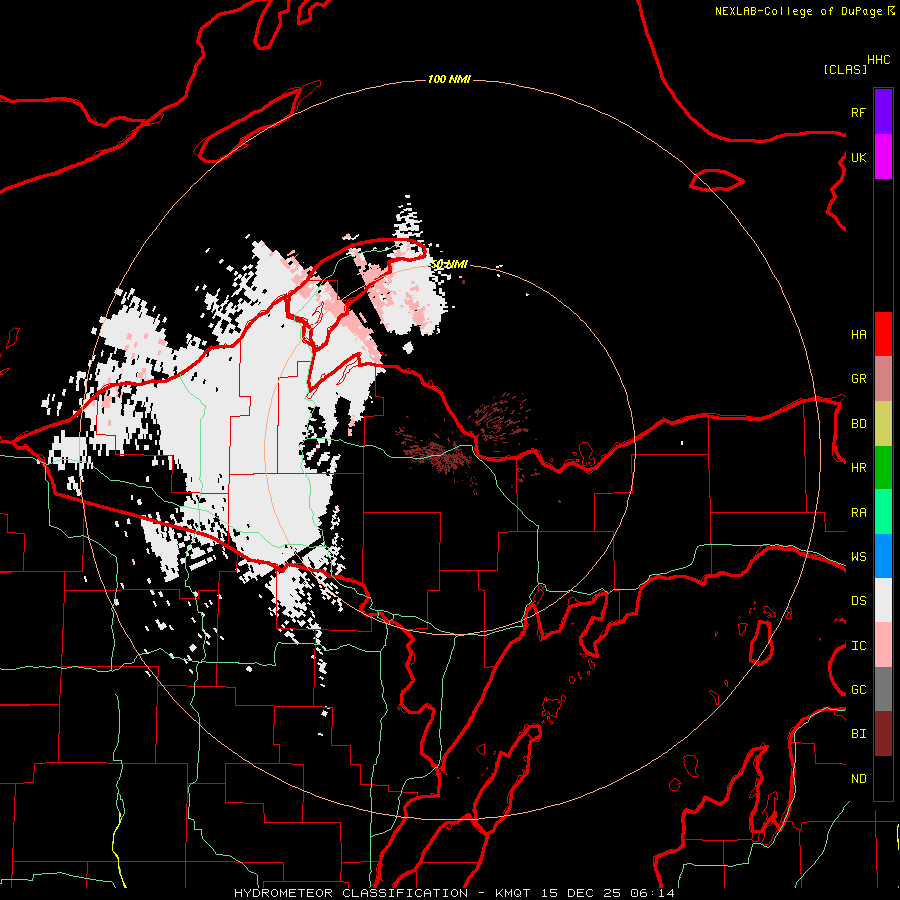Click the GR legend label

pos(858,379)
